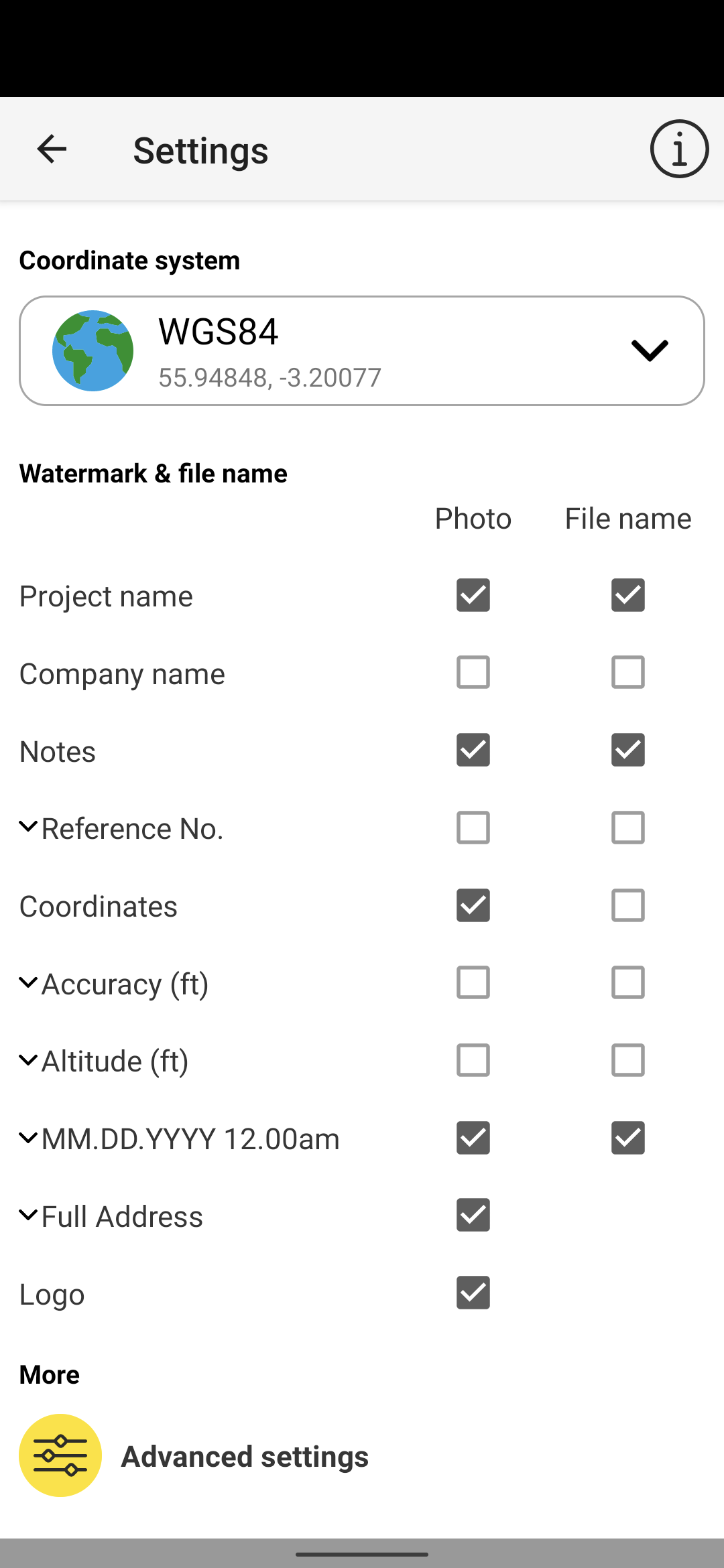
Task: Click the yellow Advanced settings sliders icon
Action: point(60,1455)
